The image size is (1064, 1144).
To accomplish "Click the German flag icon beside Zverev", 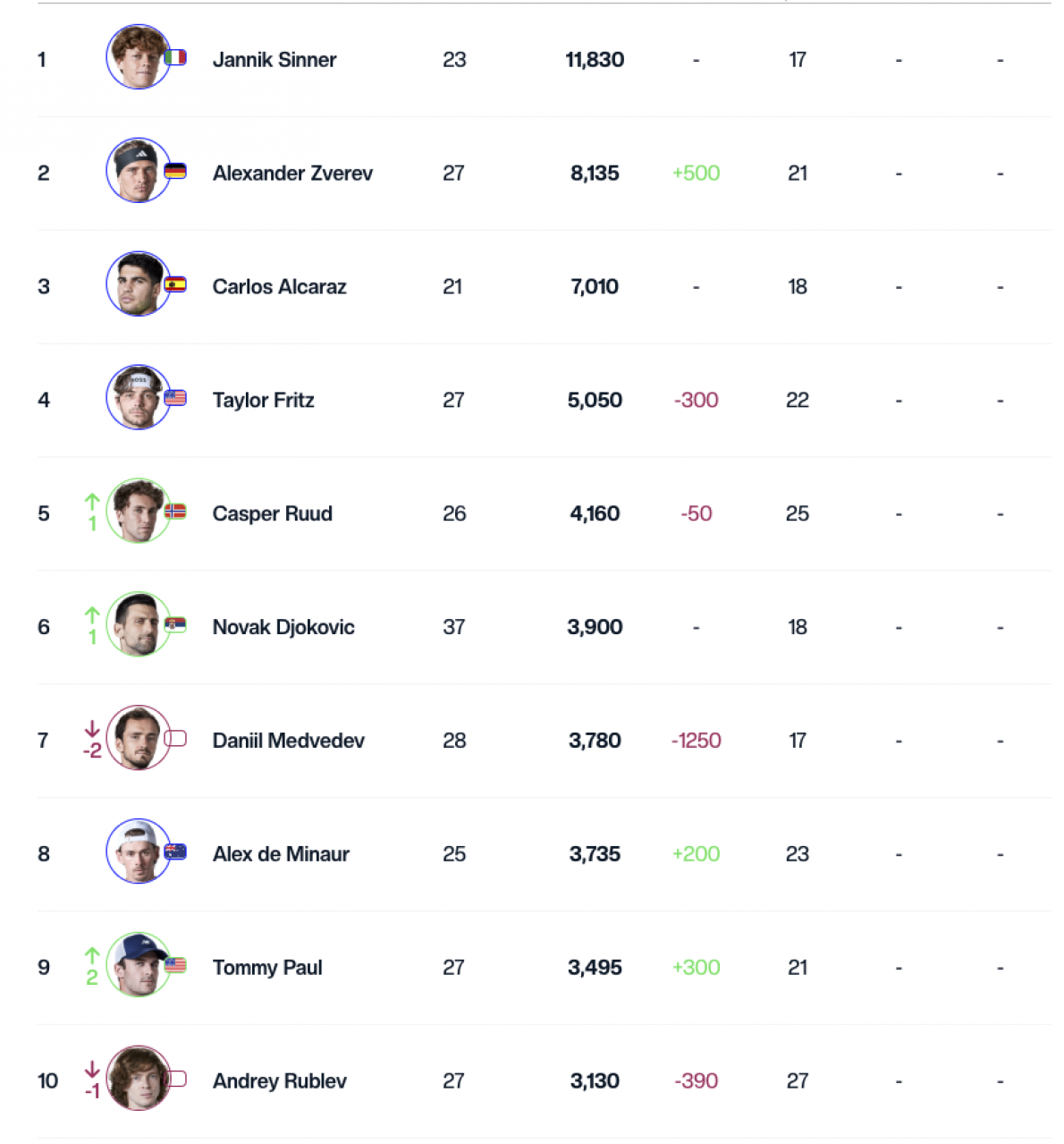I will point(176,171).
